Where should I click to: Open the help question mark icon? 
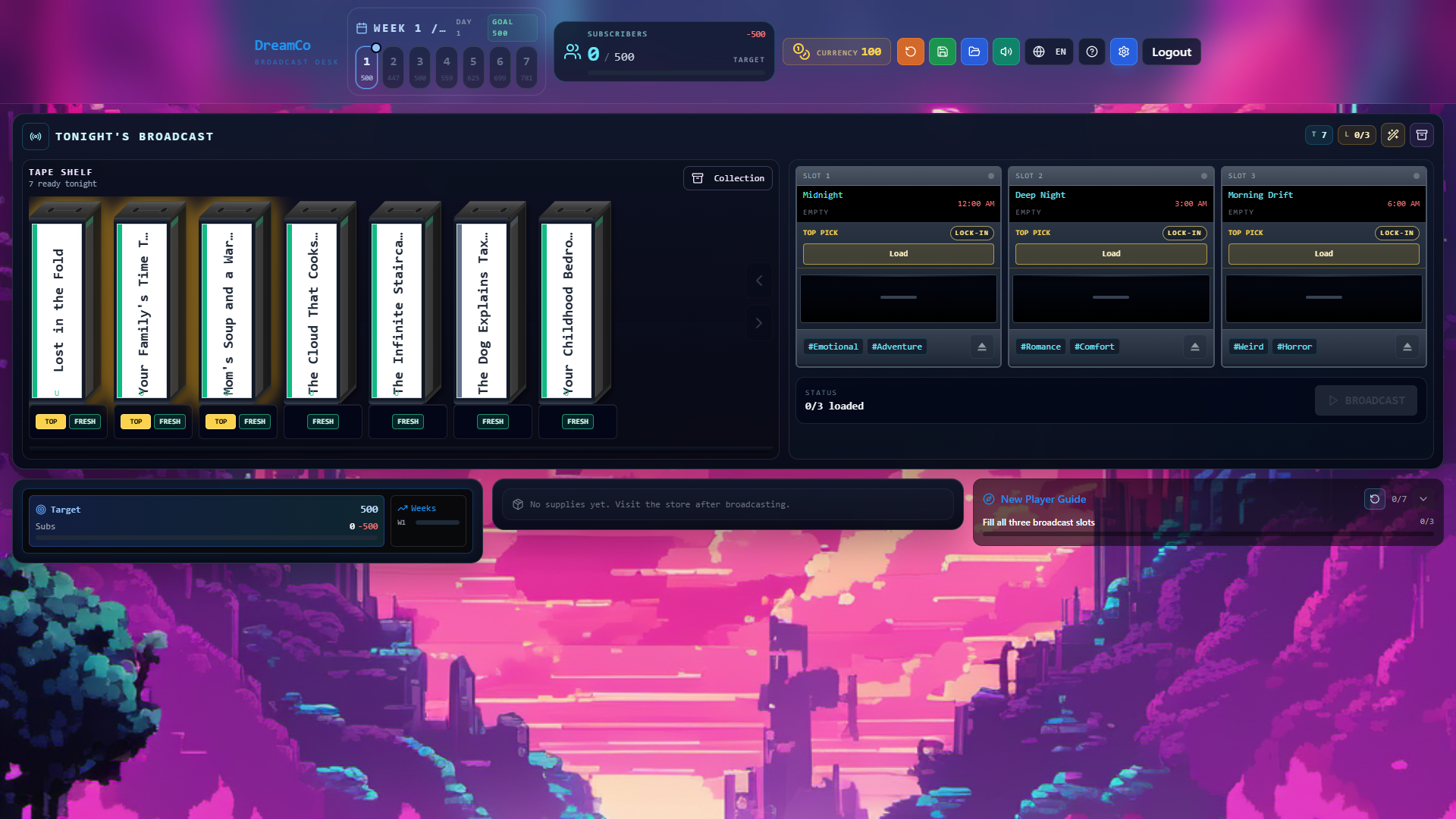coord(1091,52)
